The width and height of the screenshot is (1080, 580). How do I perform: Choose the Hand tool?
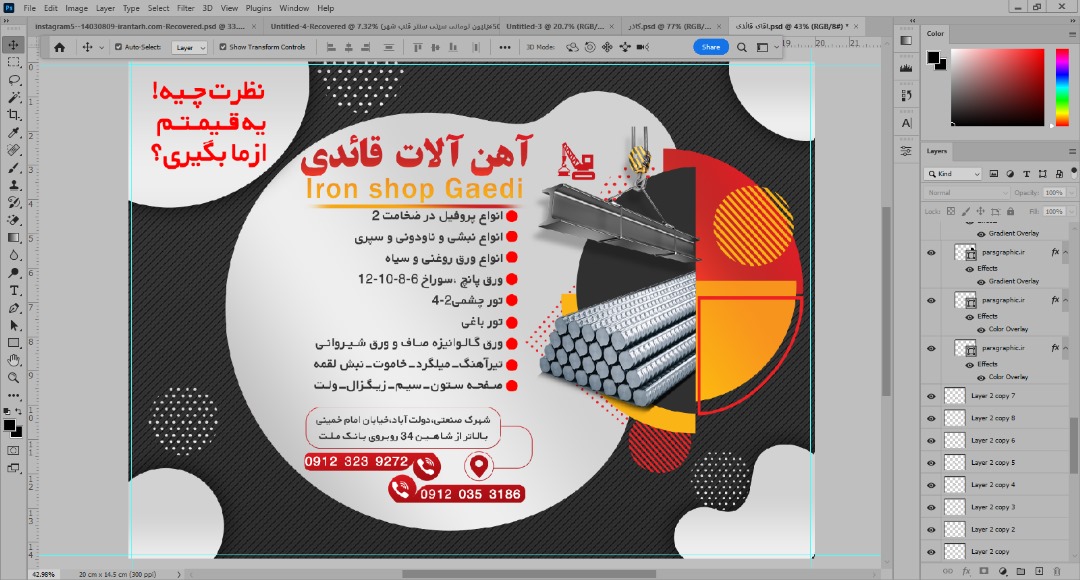tap(14, 360)
